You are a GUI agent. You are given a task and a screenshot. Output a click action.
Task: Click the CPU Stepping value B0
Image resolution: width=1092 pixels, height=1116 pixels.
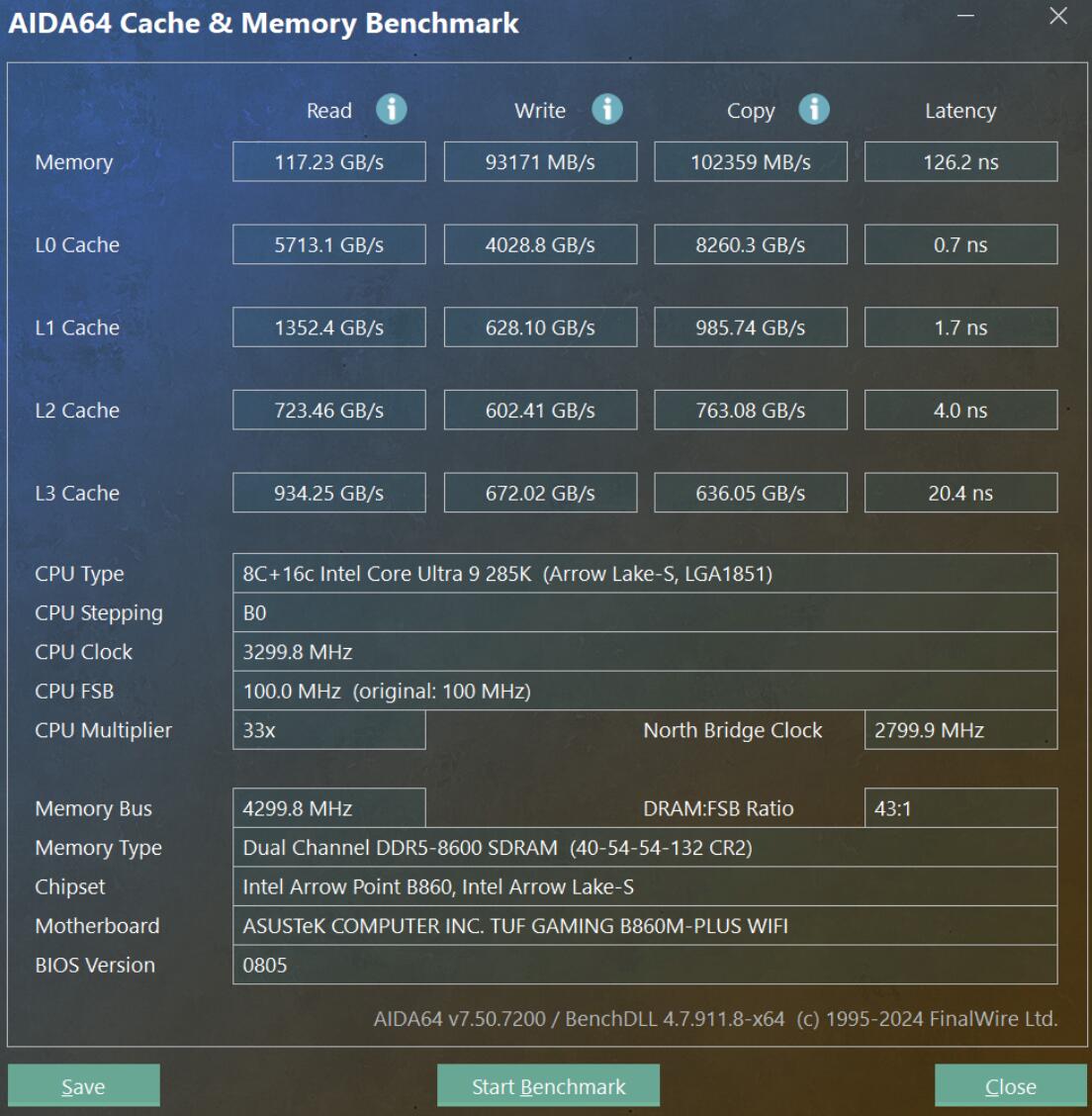(x=643, y=612)
